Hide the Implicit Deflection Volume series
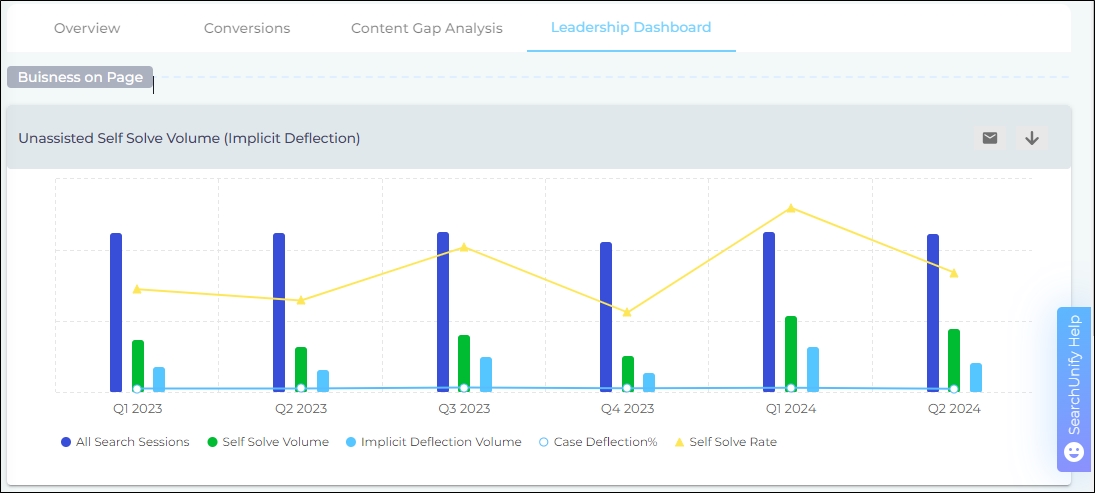The image size is (1095, 493). (433, 442)
